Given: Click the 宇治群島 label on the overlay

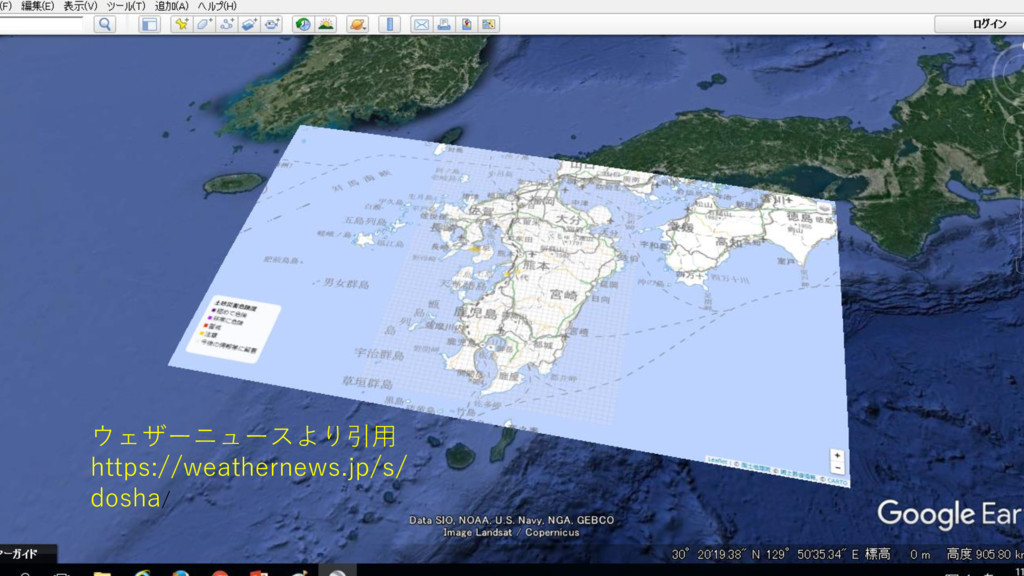Looking at the screenshot, I should tap(379, 354).
